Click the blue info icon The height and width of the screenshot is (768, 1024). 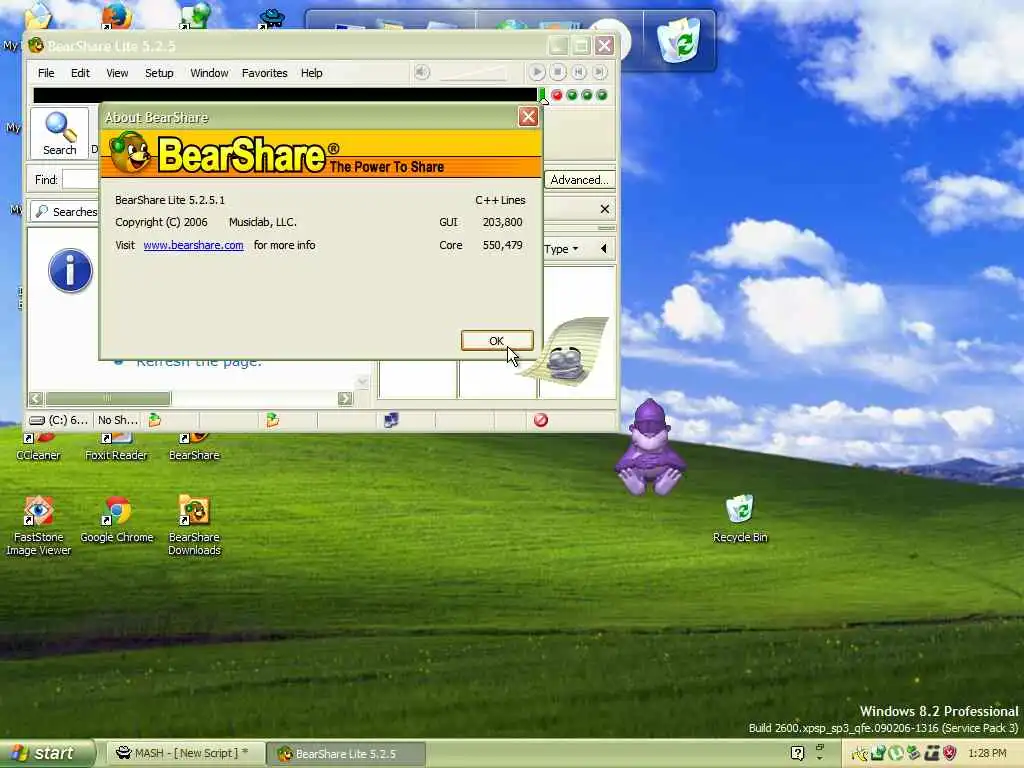coord(71,270)
